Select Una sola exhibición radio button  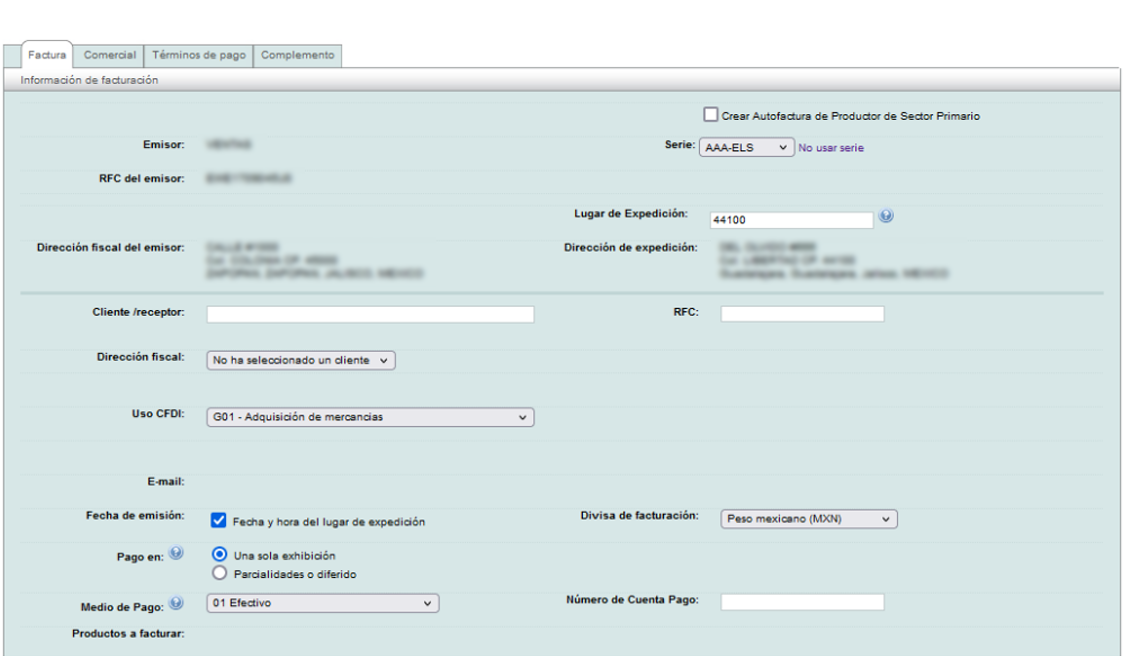(x=219, y=555)
